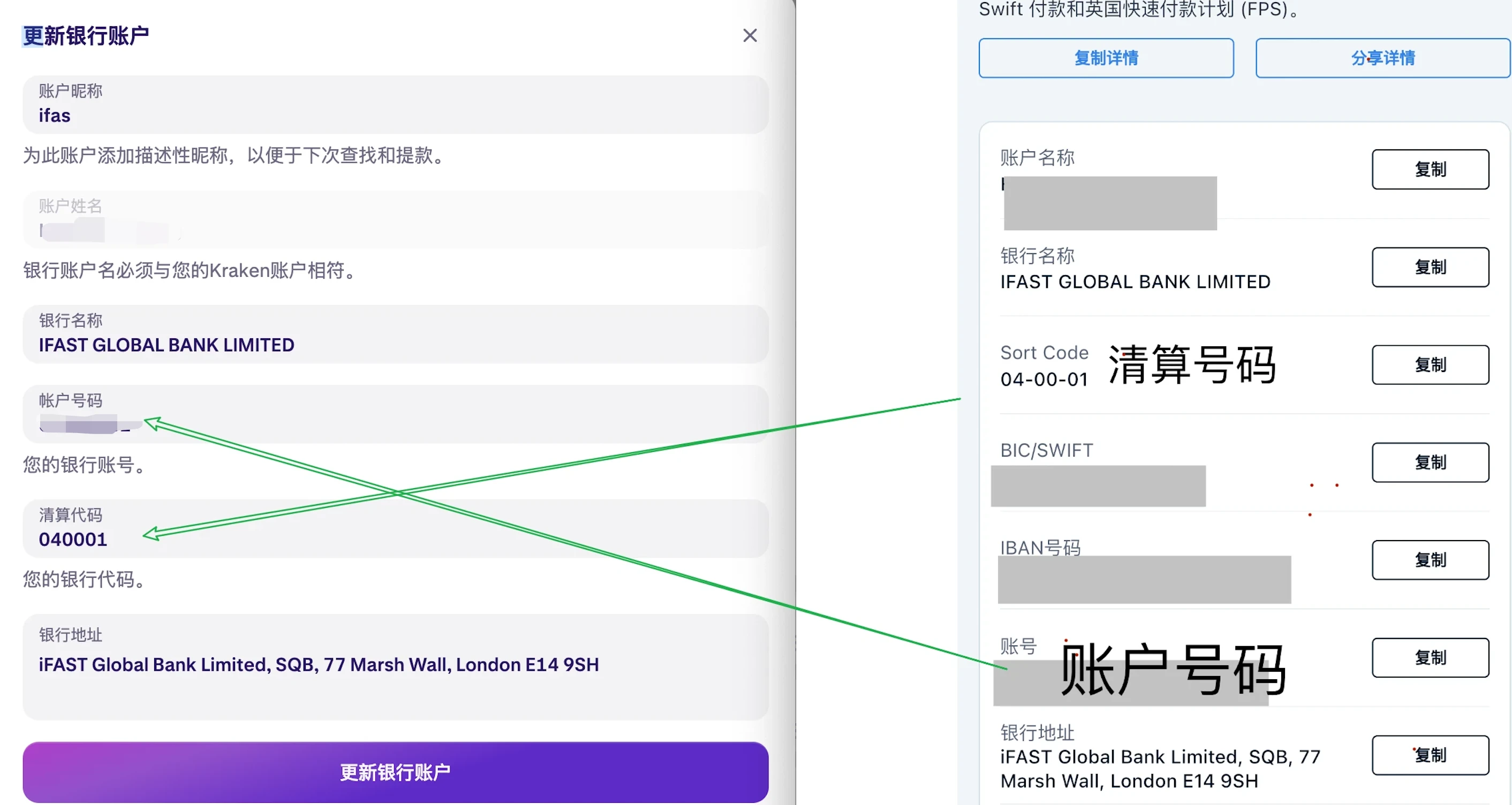Image resolution: width=1512 pixels, height=805 pixels.
Task: Copy the 银行名称 IFAST GLOBAL BANK LIMITED
Action: [1430, 267]
